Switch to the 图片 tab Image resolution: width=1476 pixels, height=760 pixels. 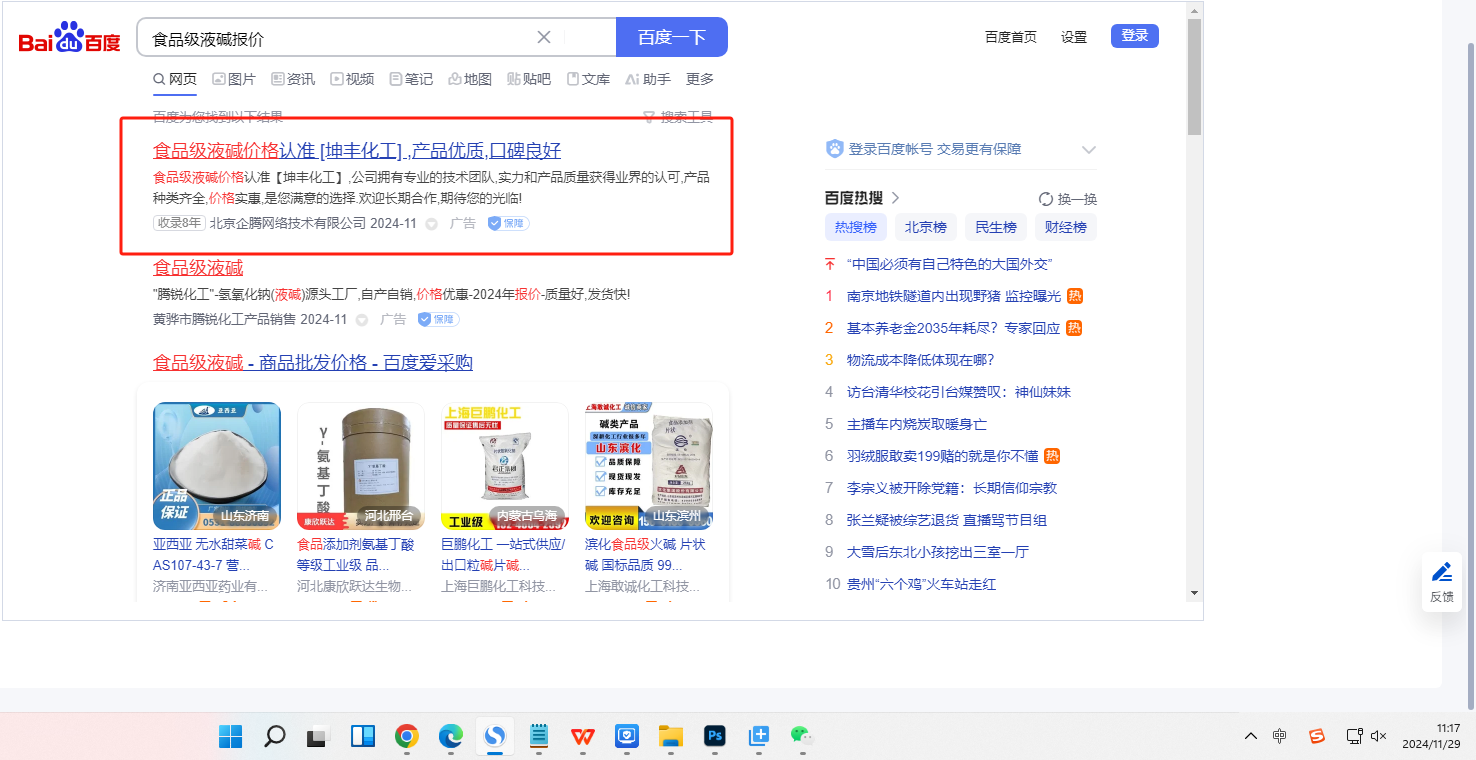[x=234, y=79]
